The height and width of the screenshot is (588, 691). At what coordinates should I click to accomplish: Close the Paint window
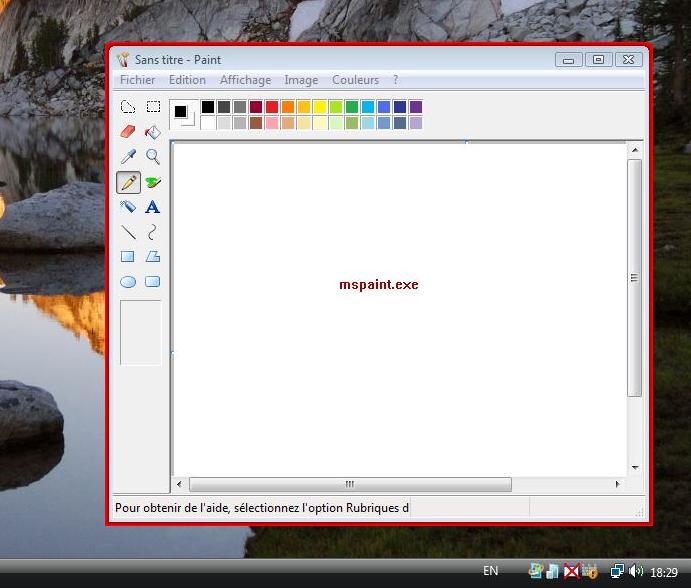tap(628, 60)
